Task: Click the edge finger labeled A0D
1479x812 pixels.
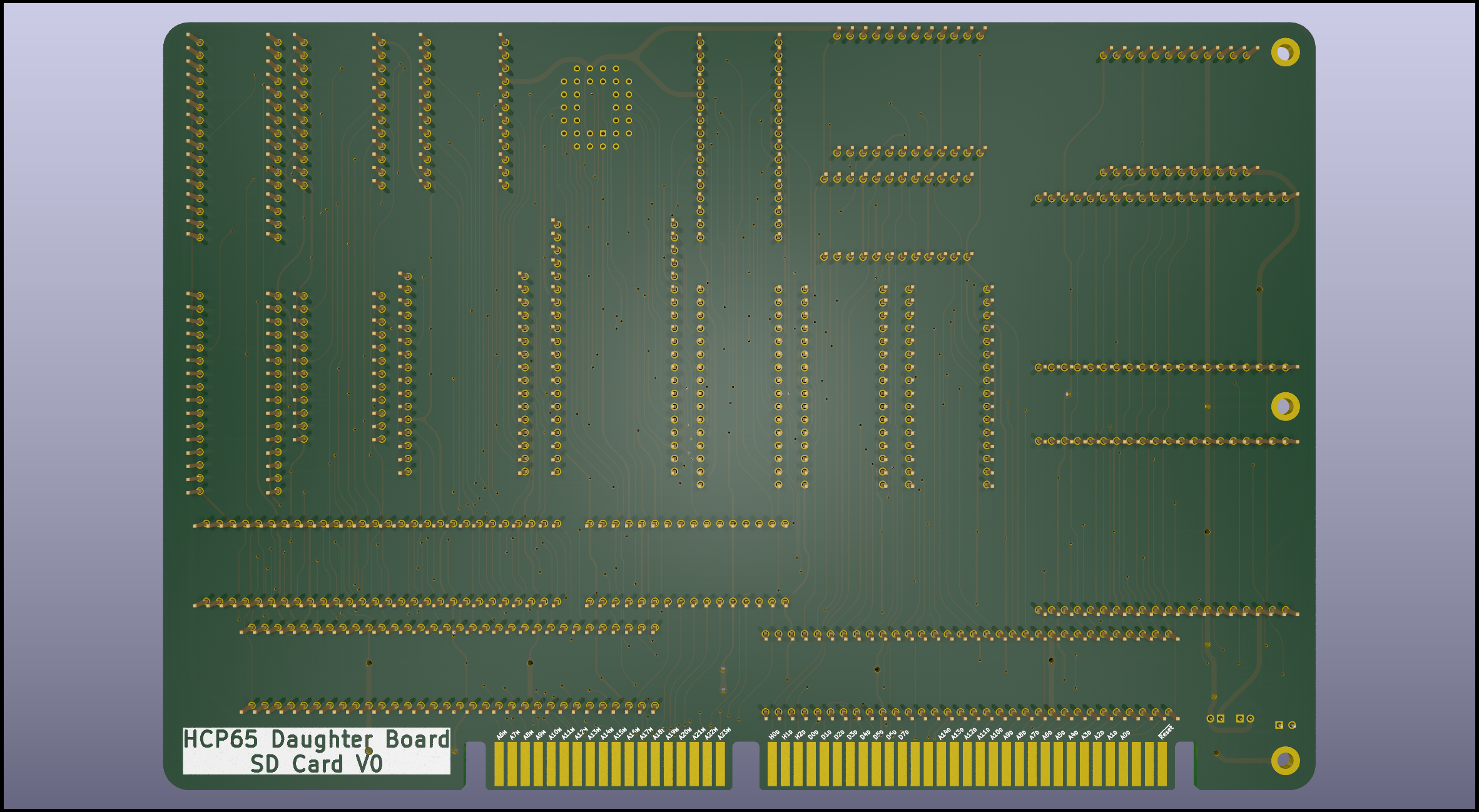Action: click(1125, 763)
